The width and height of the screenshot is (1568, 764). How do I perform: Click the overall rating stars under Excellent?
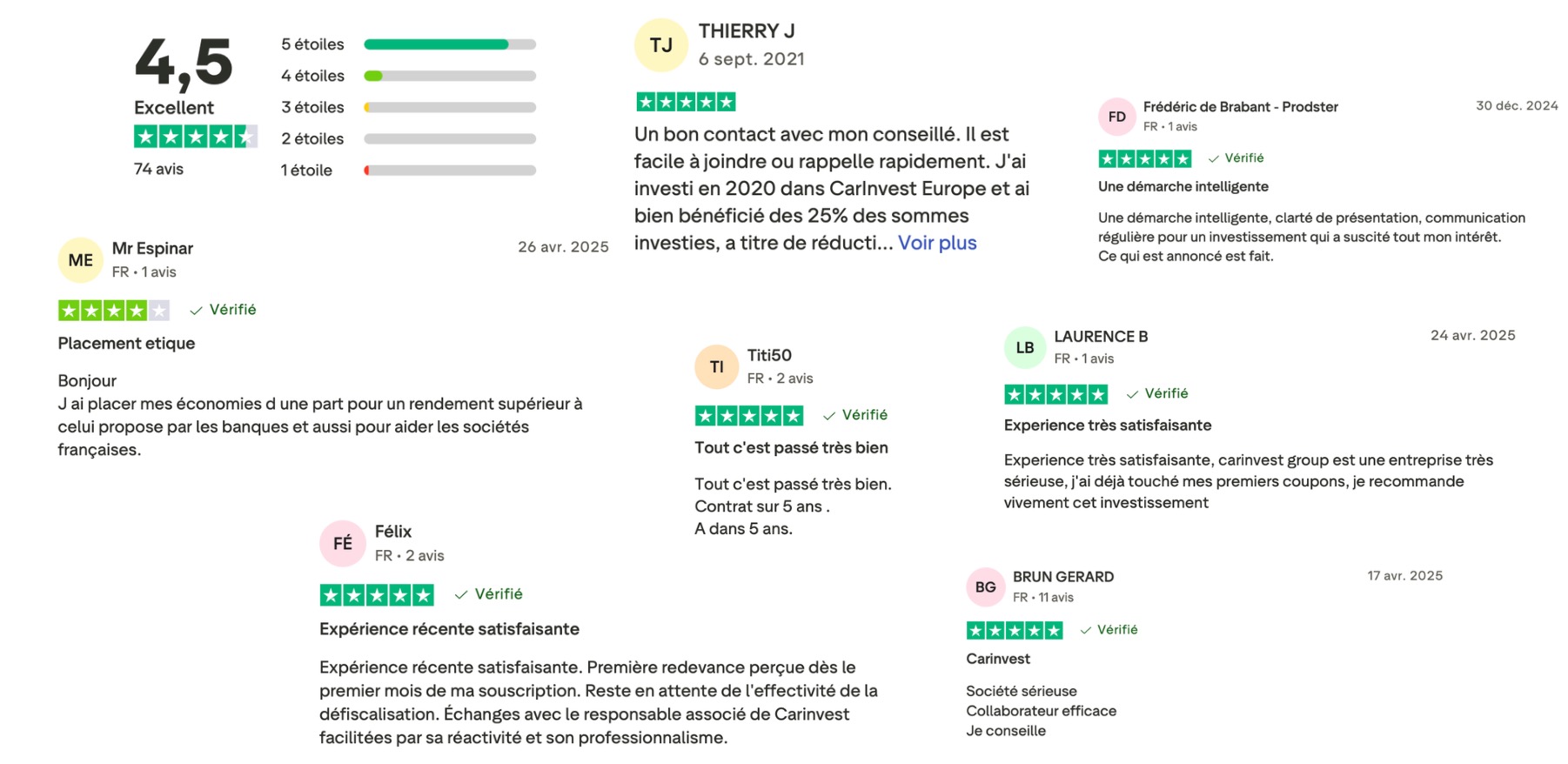pos(196,137)
